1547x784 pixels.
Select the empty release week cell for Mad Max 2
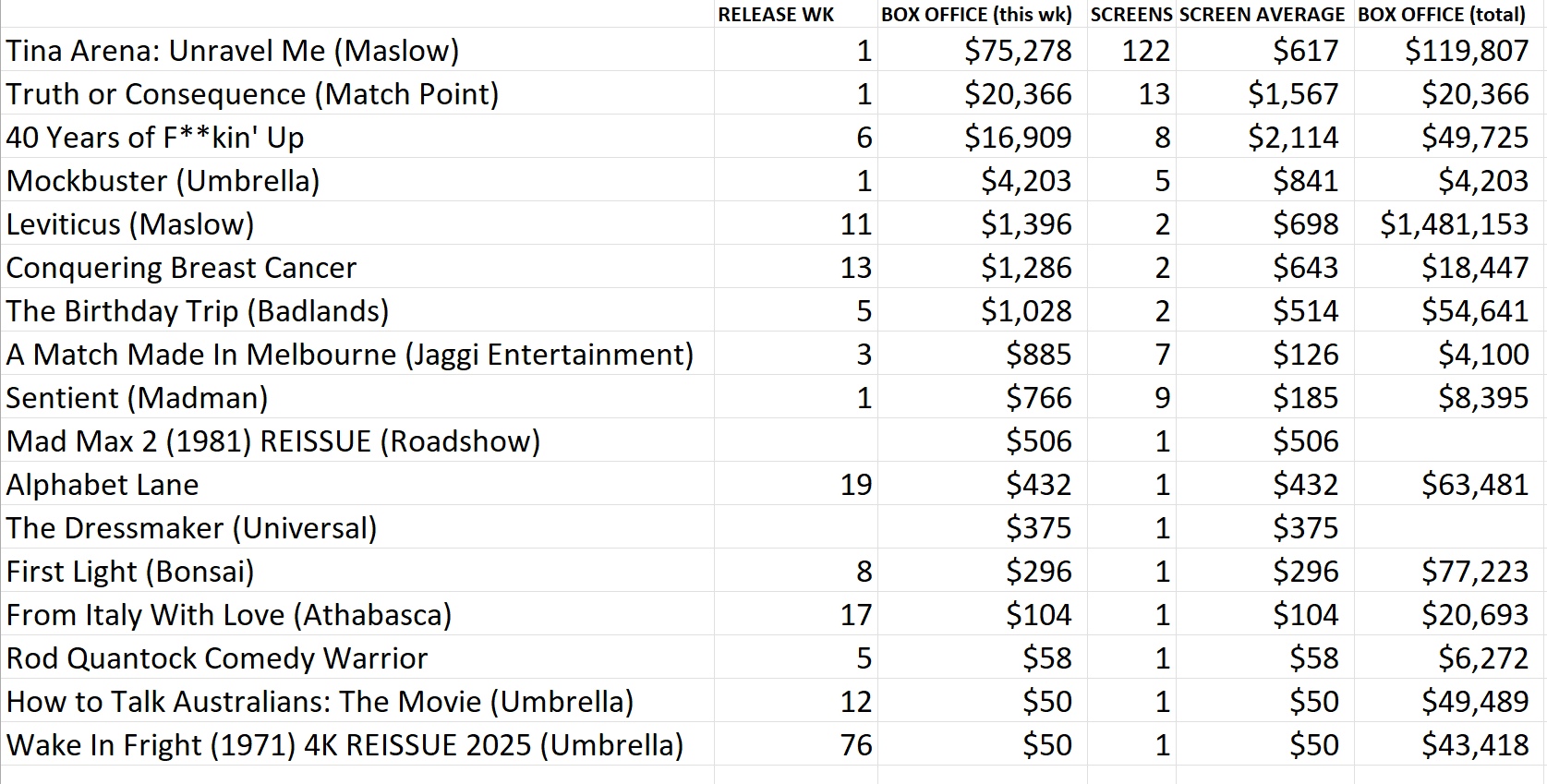(795, 440)
